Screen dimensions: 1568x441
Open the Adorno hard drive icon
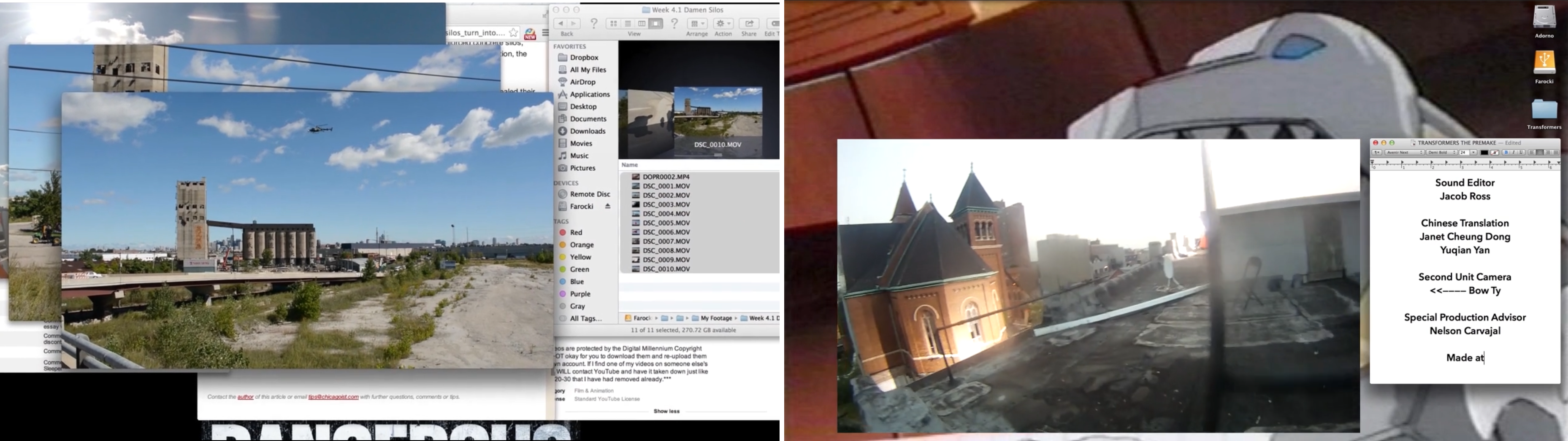(1544, 18)
